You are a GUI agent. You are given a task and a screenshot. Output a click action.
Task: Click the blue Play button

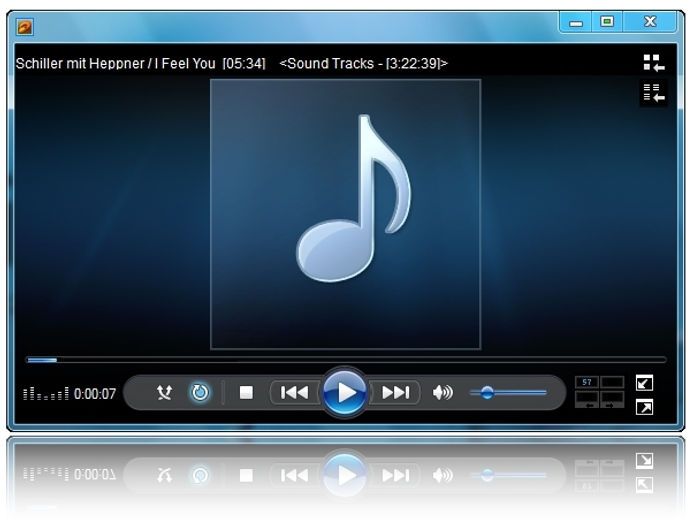[x=345, y=392]
